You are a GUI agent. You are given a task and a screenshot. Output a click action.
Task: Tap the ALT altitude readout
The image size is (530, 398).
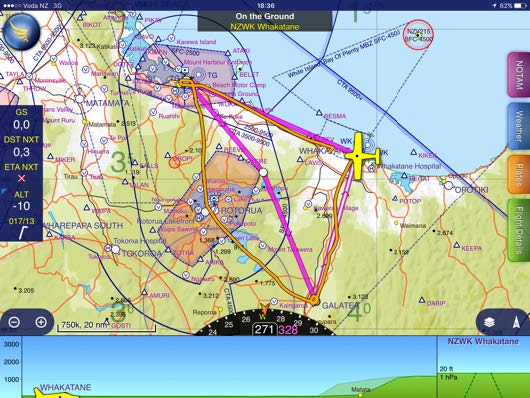[x=21, y=201]
